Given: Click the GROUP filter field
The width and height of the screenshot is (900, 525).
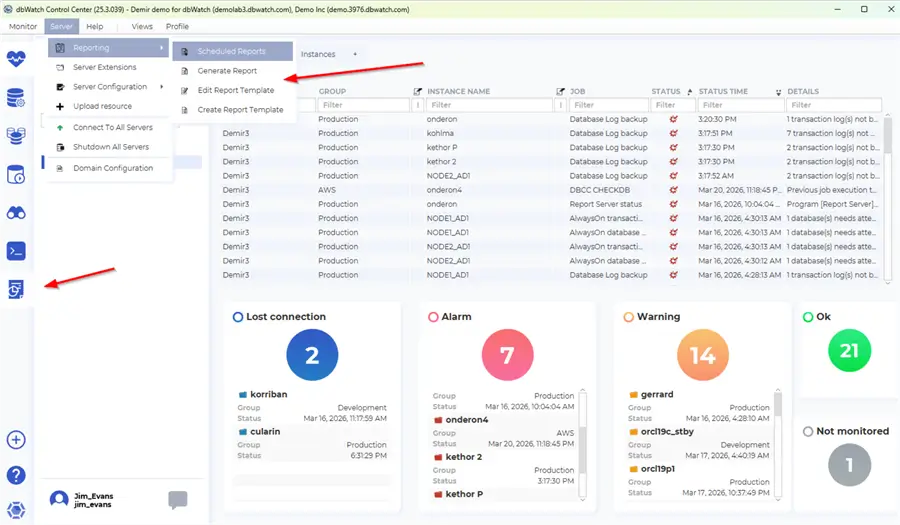Looking at the screenshot, I should tap(363, 105).
